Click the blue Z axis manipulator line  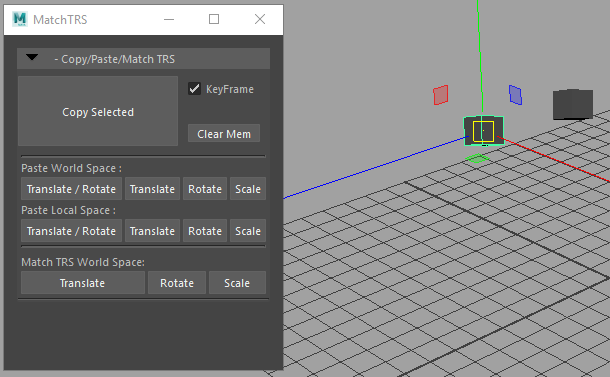(x=375, y=168)
